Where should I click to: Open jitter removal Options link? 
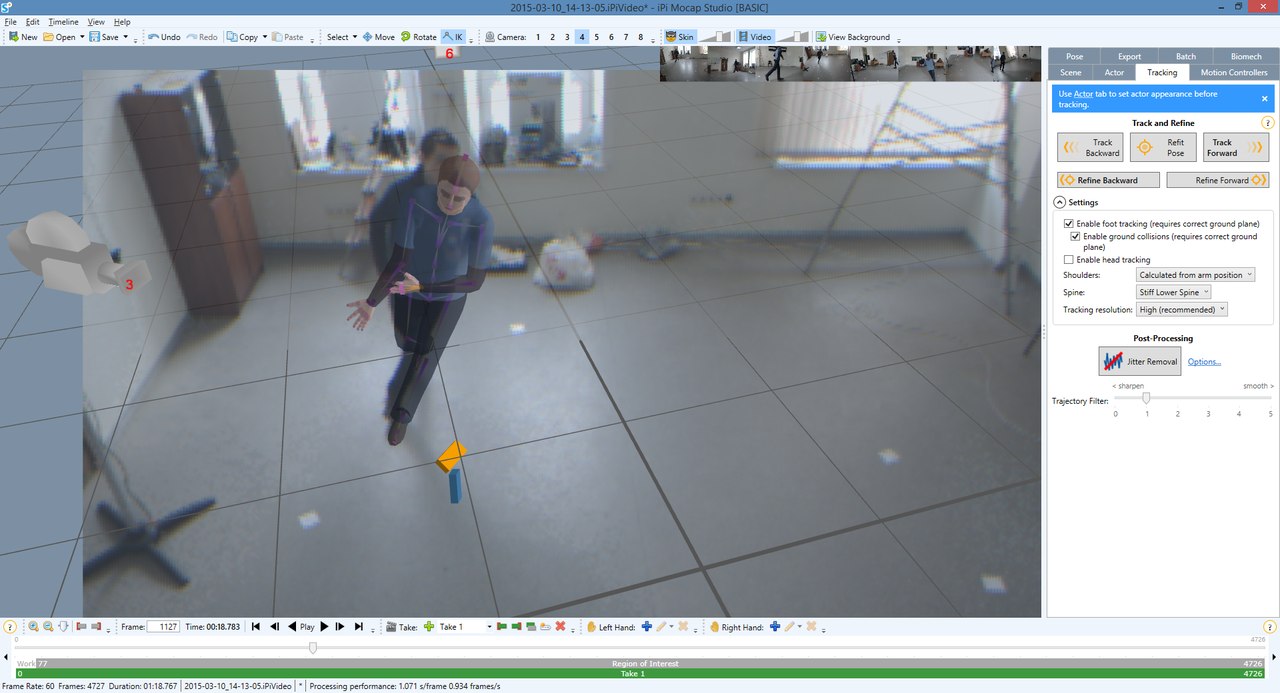coord(1204,362)
